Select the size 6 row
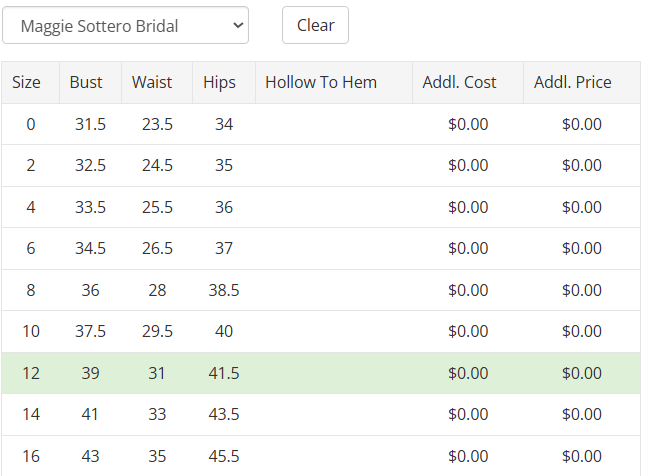The width and height of the screenshot is (646, 476). pyautogui.click(x=30, y=249)
